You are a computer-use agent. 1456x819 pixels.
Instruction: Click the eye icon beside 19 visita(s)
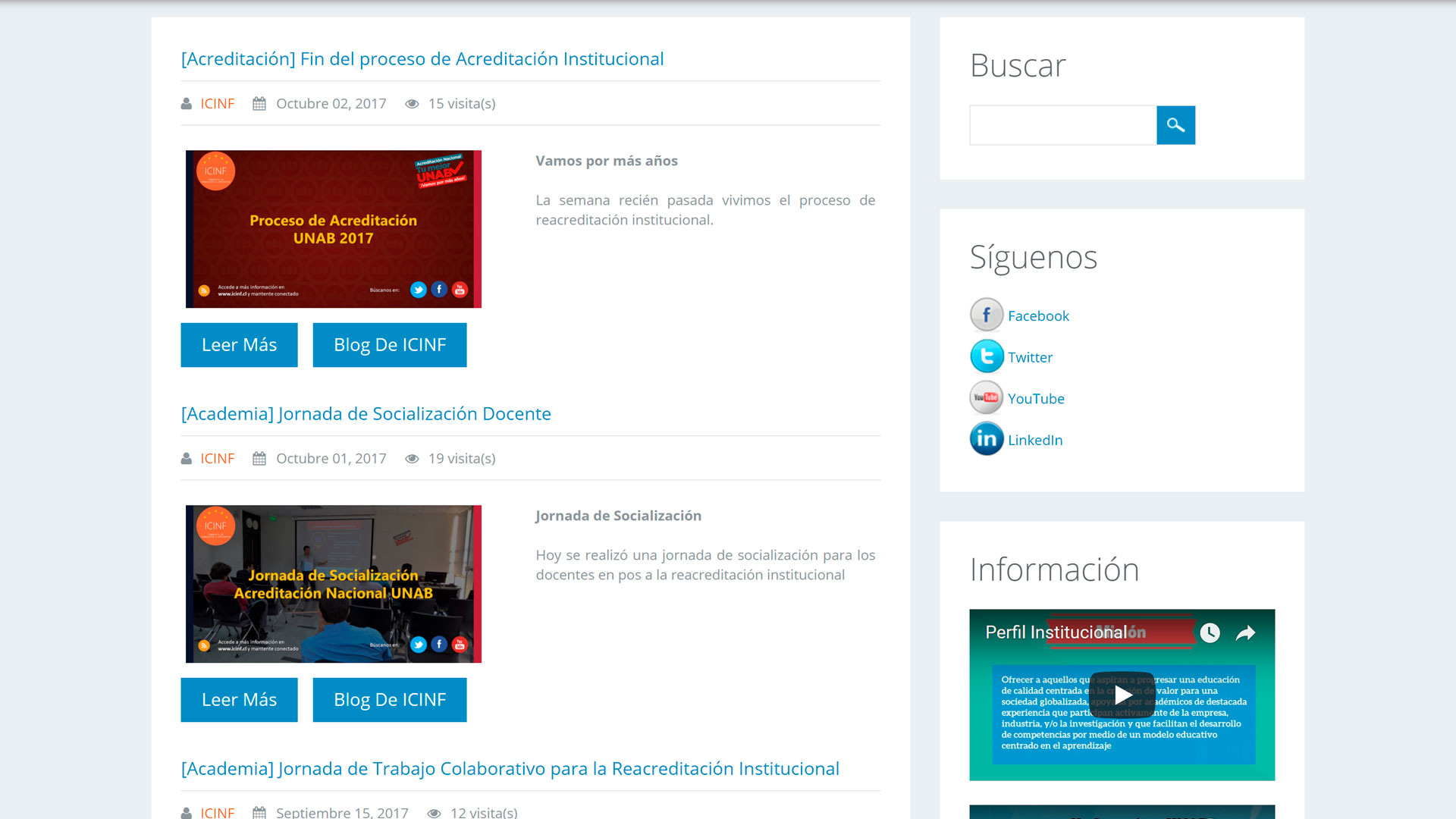click(x=412, y=459)
